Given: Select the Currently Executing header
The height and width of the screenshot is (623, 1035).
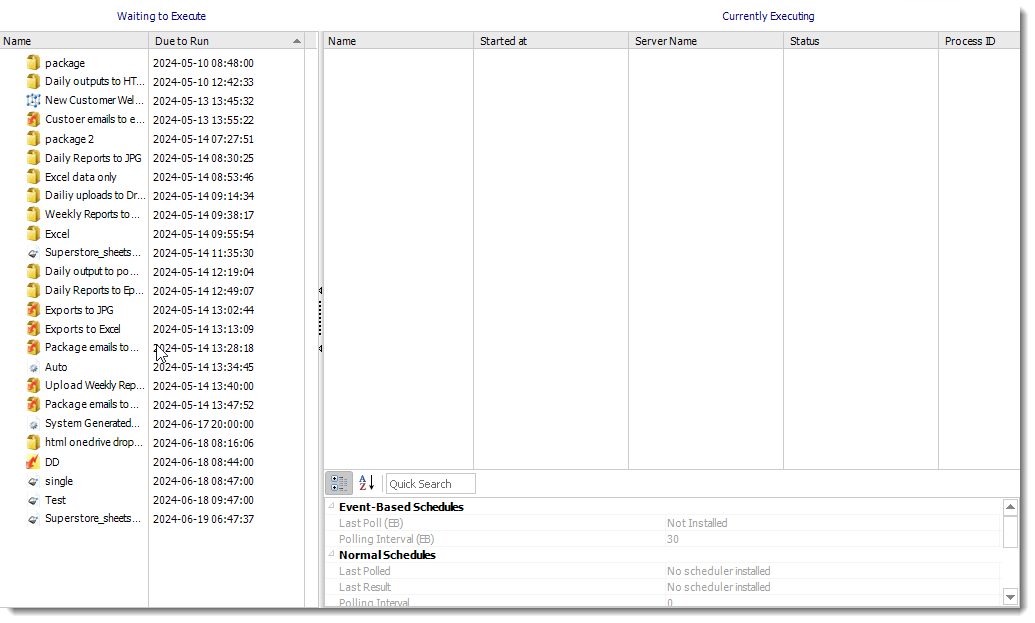Looking at the screenshot, I should coord(768,16).
